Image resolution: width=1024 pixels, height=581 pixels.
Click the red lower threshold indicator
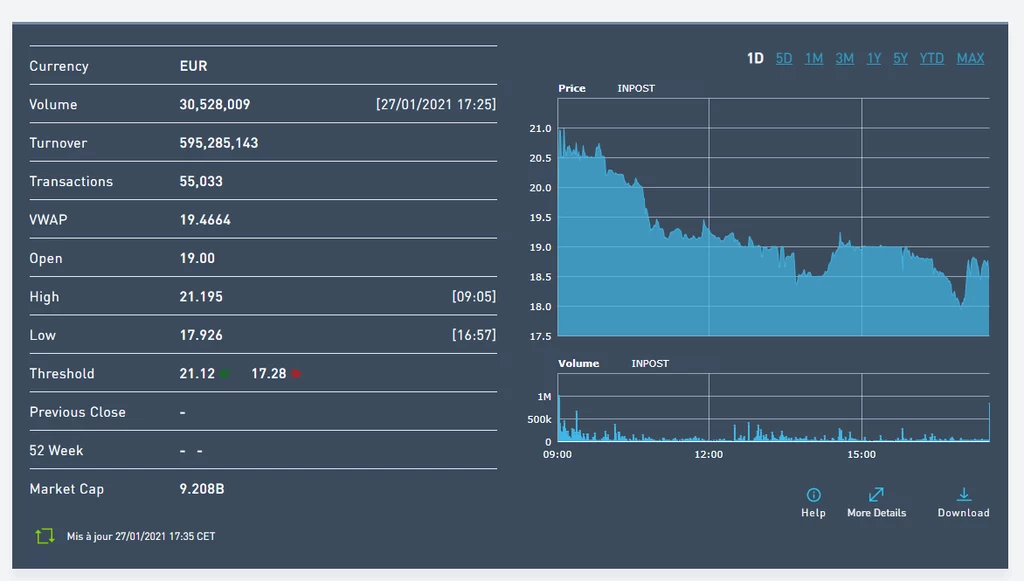[x=296, y=373]
